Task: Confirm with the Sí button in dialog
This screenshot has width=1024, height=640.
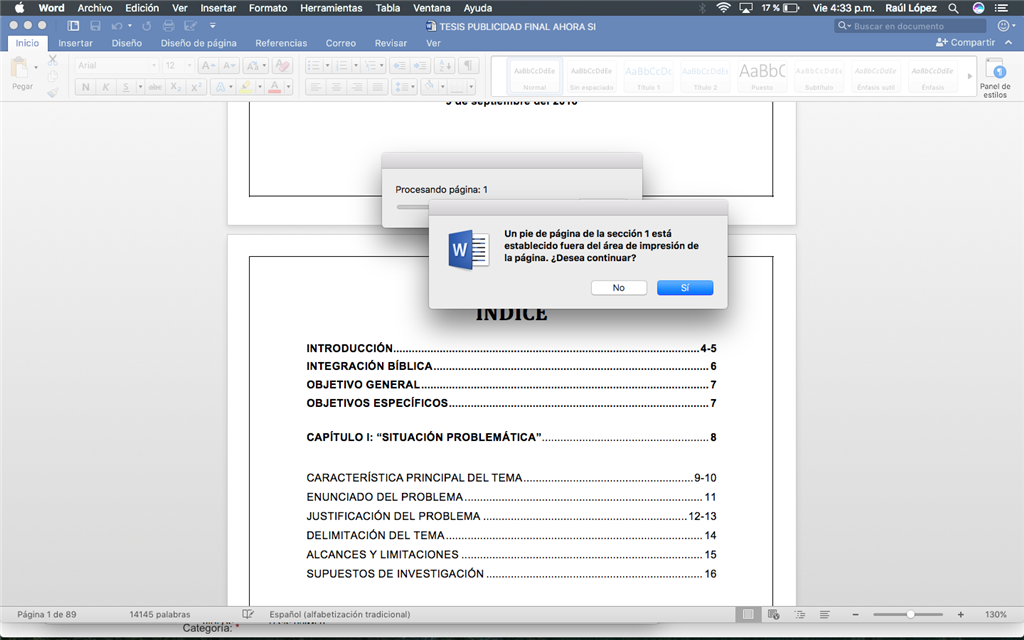Action: [684, 287]
